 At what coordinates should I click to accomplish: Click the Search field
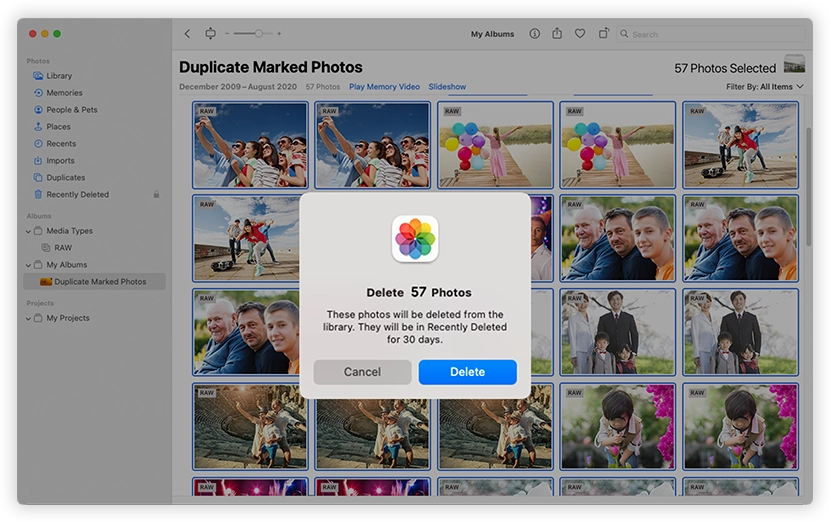(710, 34)
